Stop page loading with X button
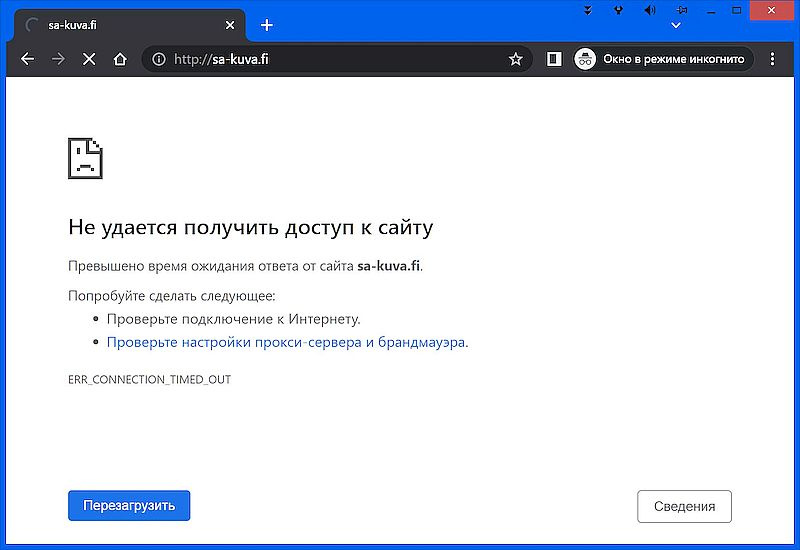Image resolution: width=800 pixels, height=550 pixels. [x=89, y=59]
